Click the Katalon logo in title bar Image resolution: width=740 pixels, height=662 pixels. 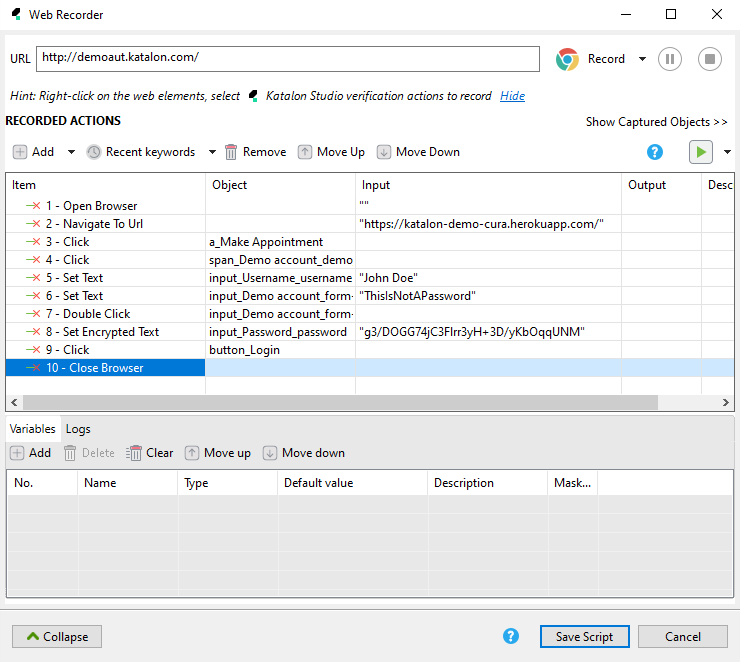17,14
